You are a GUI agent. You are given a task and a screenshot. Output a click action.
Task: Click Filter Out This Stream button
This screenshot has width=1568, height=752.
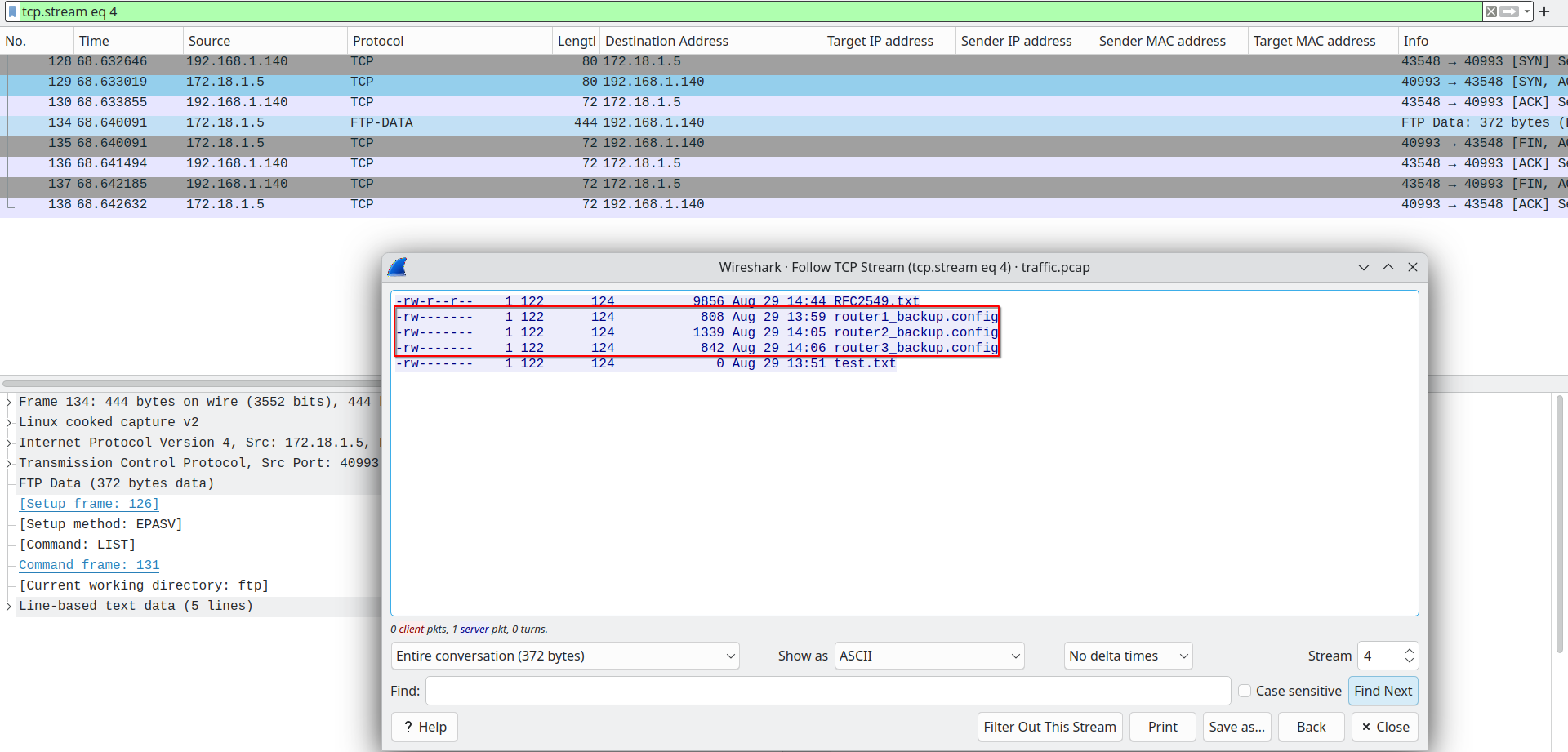1049,727
